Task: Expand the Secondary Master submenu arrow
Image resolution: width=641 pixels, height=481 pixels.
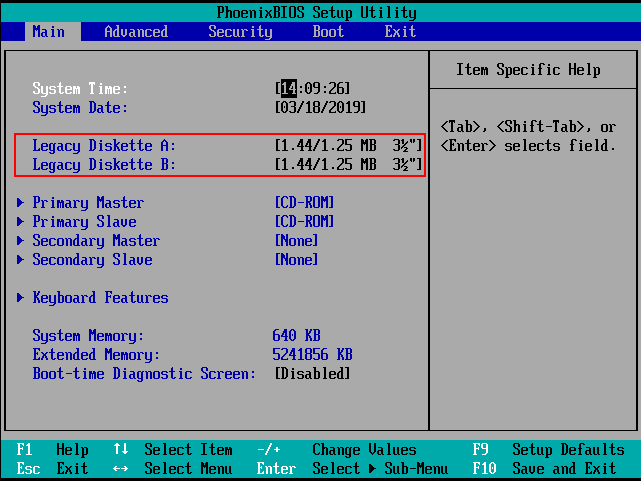Action: pyautogui.click(x=22, y=241)
